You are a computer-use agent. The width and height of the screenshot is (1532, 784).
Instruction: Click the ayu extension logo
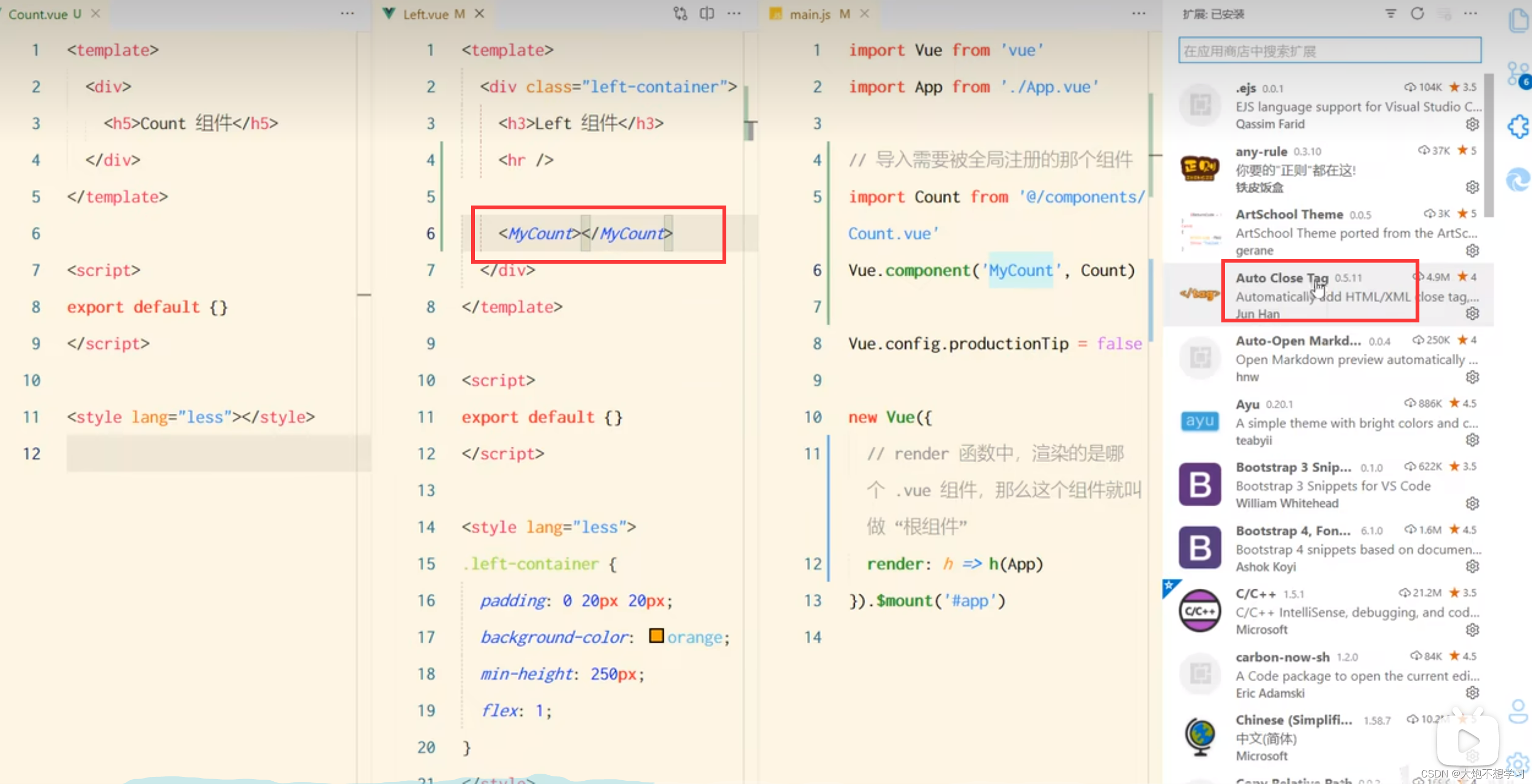coord(1200,421)
